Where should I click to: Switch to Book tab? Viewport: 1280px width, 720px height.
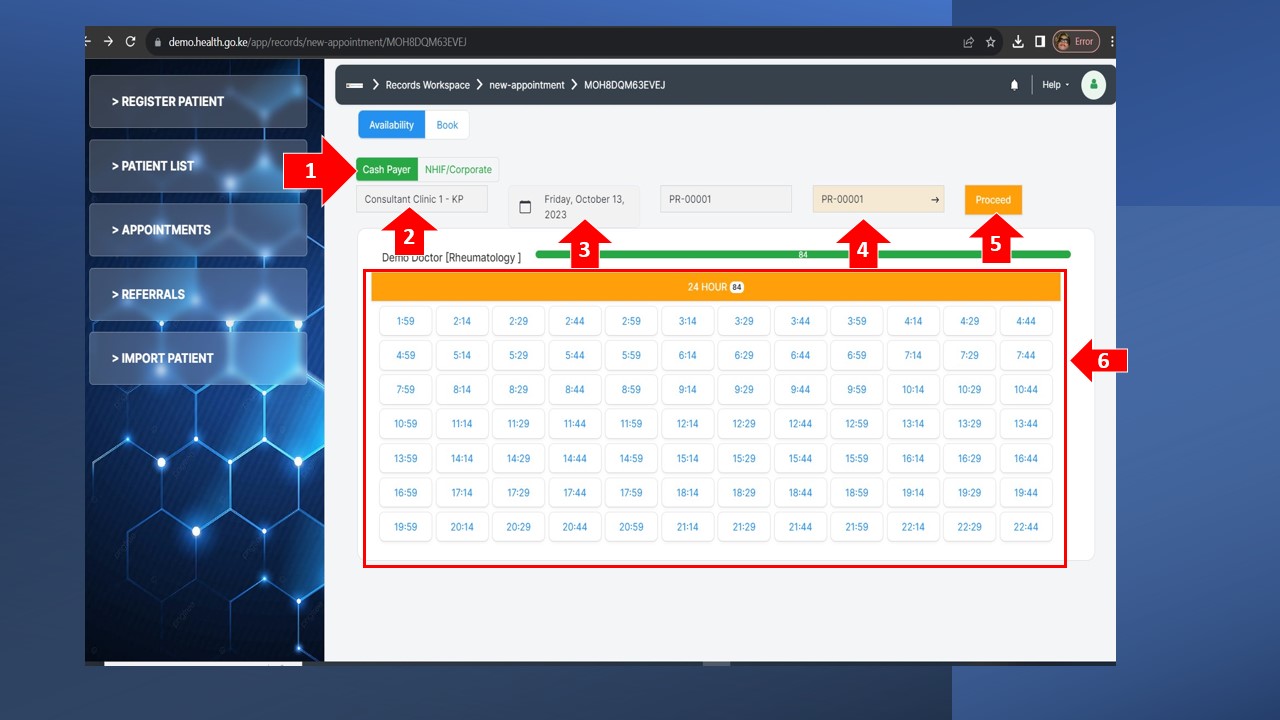(x=447, y=125)
